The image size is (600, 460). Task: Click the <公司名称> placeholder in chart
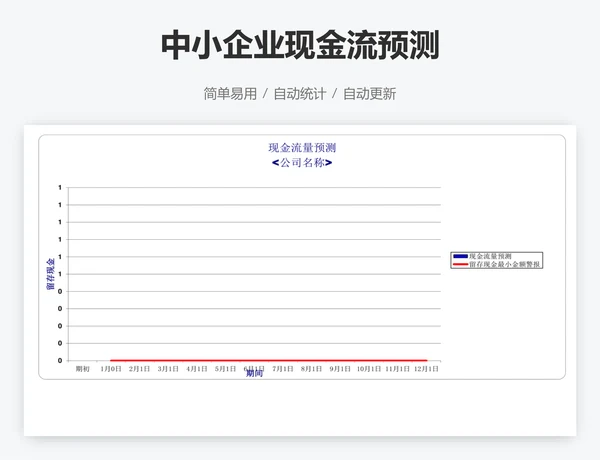point(302,163)
